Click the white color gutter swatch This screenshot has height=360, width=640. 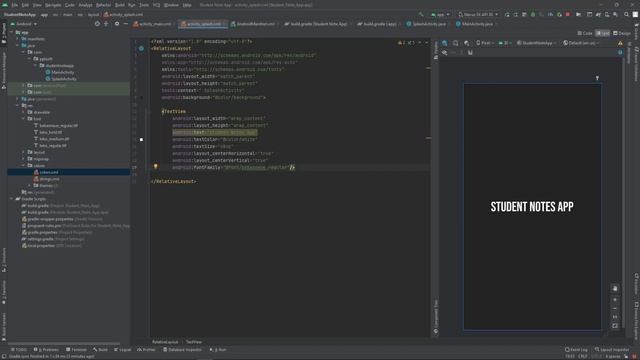click(x=141, y=140)
